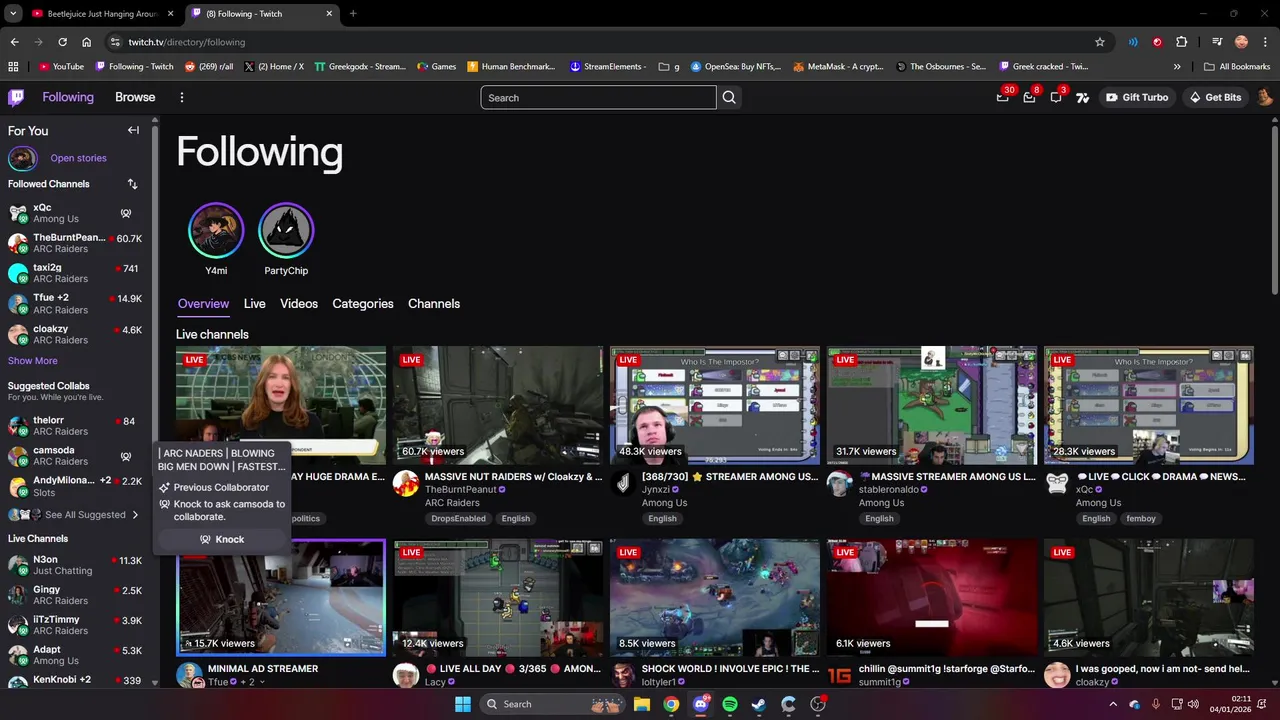Open Y4mi story avatar
Viewport: 1280px width, 720px height.
coord(216,230)
